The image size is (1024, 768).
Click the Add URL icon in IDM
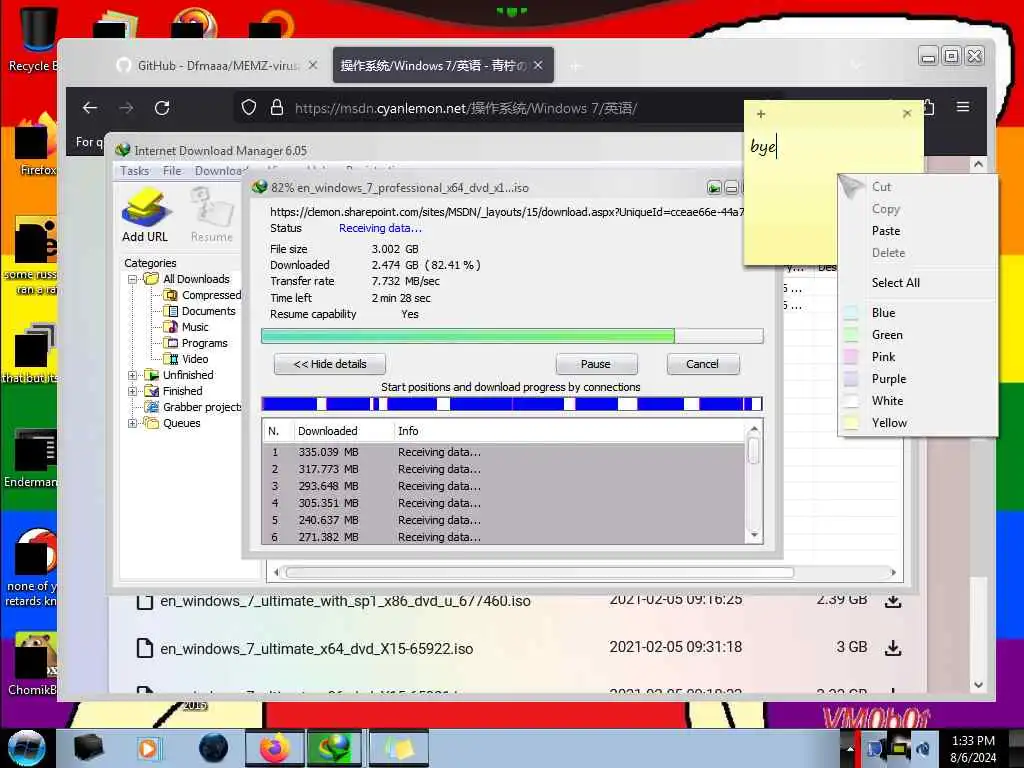145,214
